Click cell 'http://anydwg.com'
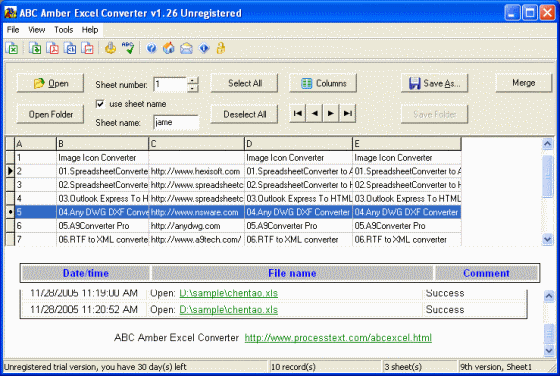 tap(196, 226)
